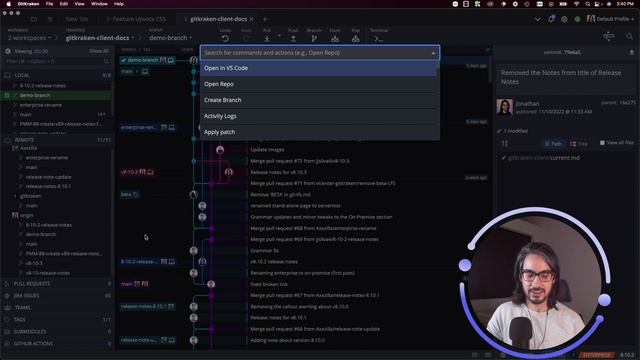
Task: Select commit 'Release notes for v8.10.1'
Action: (278, 318)
